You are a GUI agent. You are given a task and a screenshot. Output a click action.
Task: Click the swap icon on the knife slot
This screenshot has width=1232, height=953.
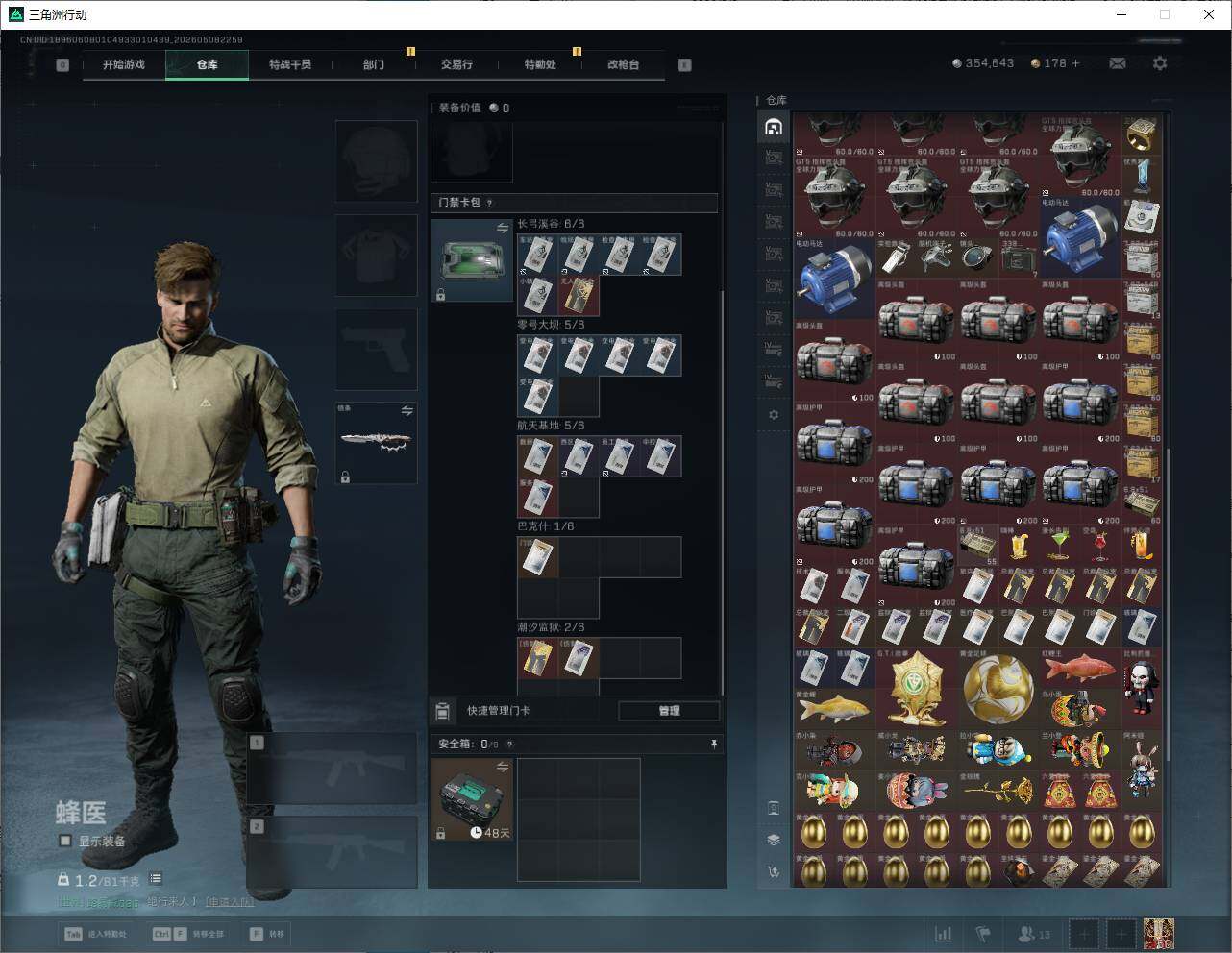point(407,411)
